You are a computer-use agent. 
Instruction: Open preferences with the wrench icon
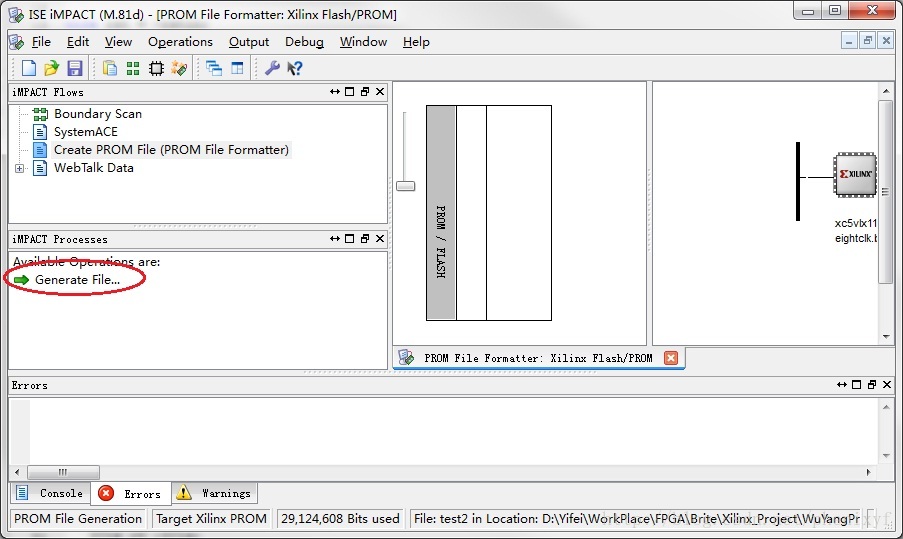click(272, 68)
